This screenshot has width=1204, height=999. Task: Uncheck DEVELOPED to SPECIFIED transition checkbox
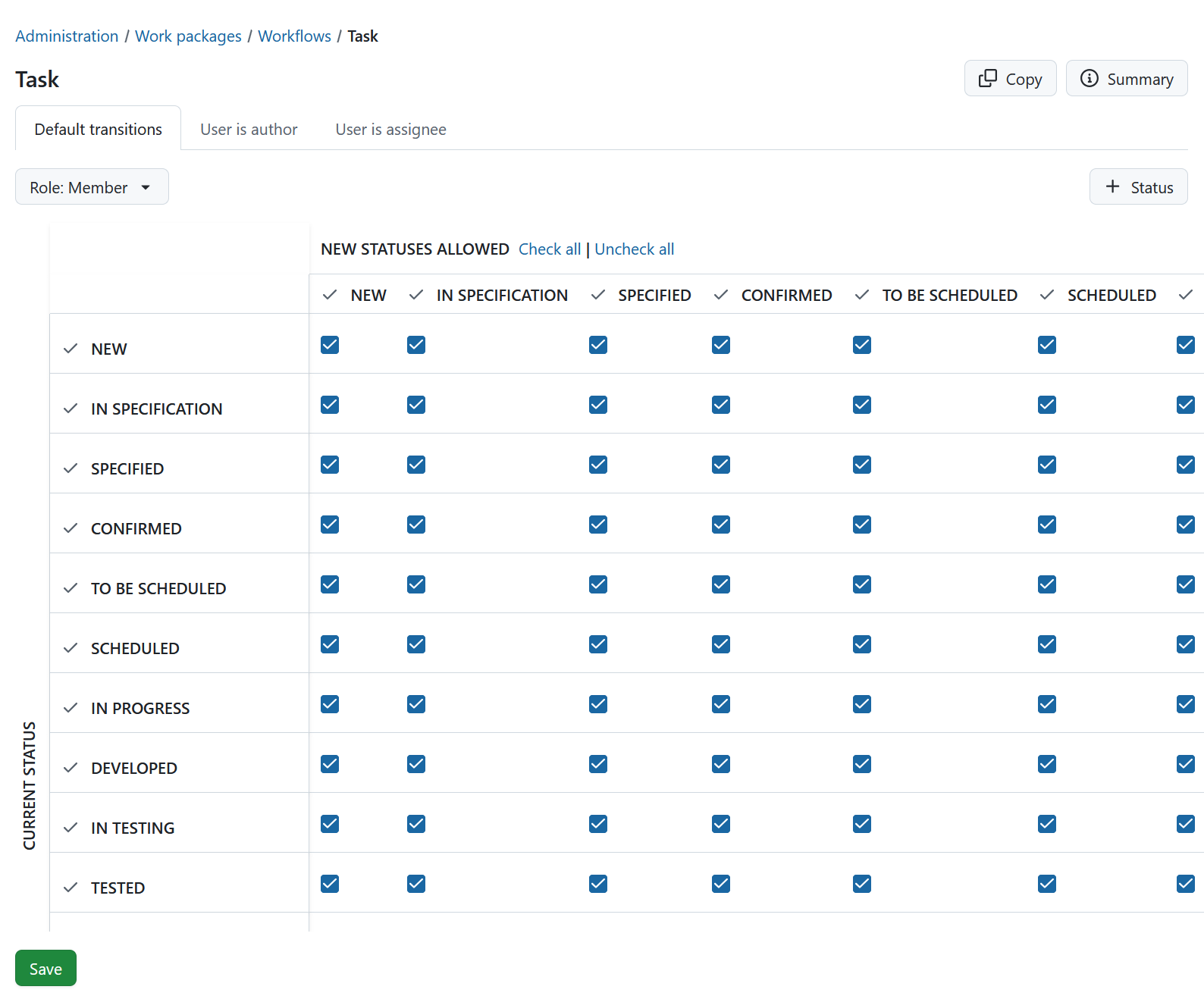tap(598, 764)
